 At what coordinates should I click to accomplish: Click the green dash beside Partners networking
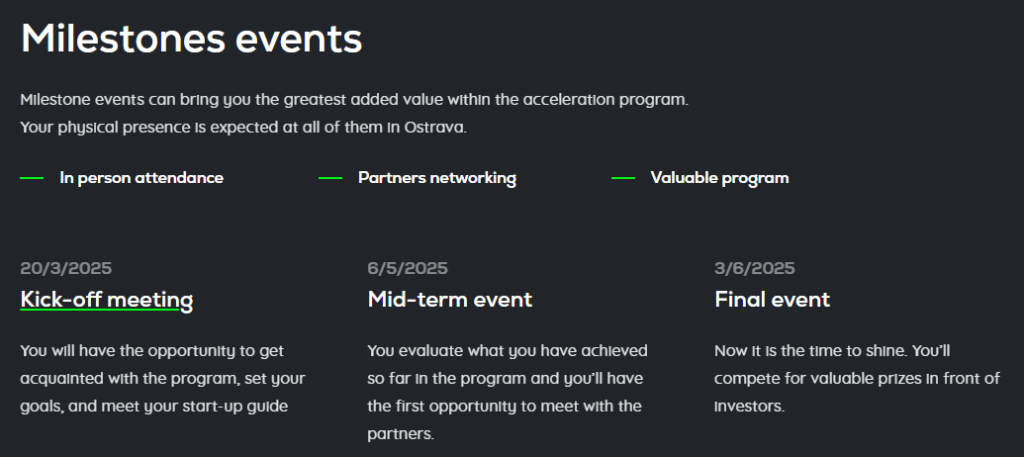coord(330,178)
